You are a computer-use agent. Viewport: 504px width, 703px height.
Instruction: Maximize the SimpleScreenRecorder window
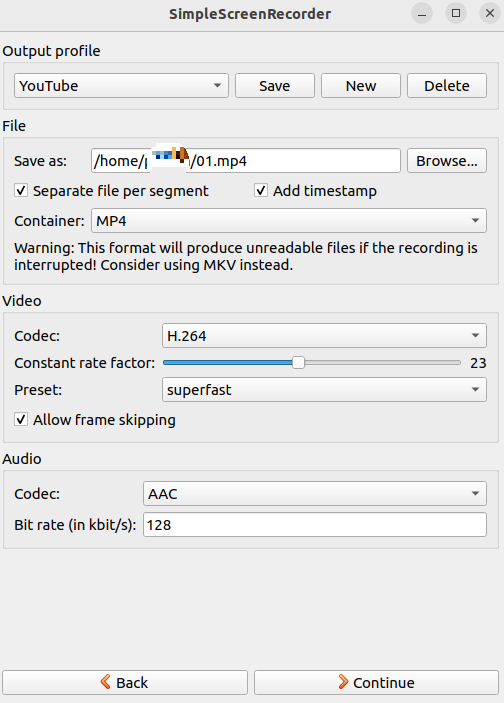(x=456, y=13)
